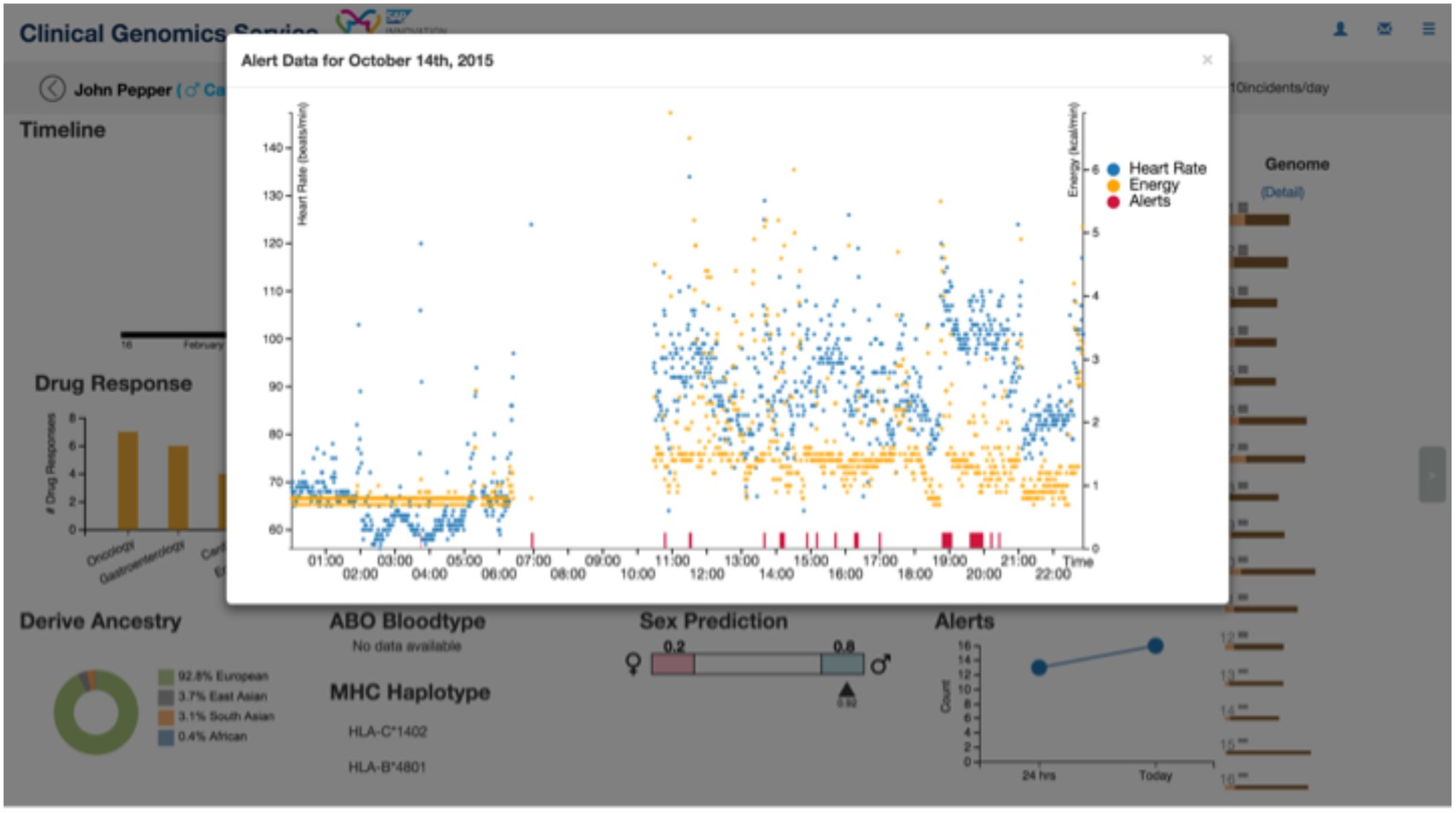Click the female symbol in Sex Prediction
The image size is (1456, 813).
point(633,663)
